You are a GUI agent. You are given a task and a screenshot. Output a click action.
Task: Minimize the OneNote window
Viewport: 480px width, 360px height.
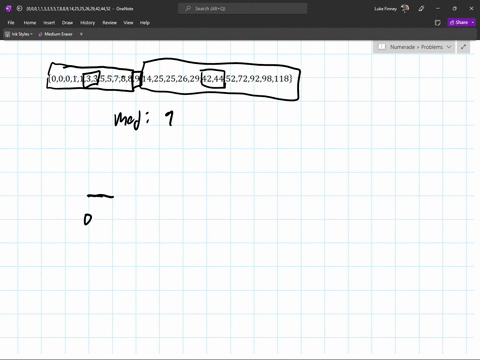(x=438, y=8)
